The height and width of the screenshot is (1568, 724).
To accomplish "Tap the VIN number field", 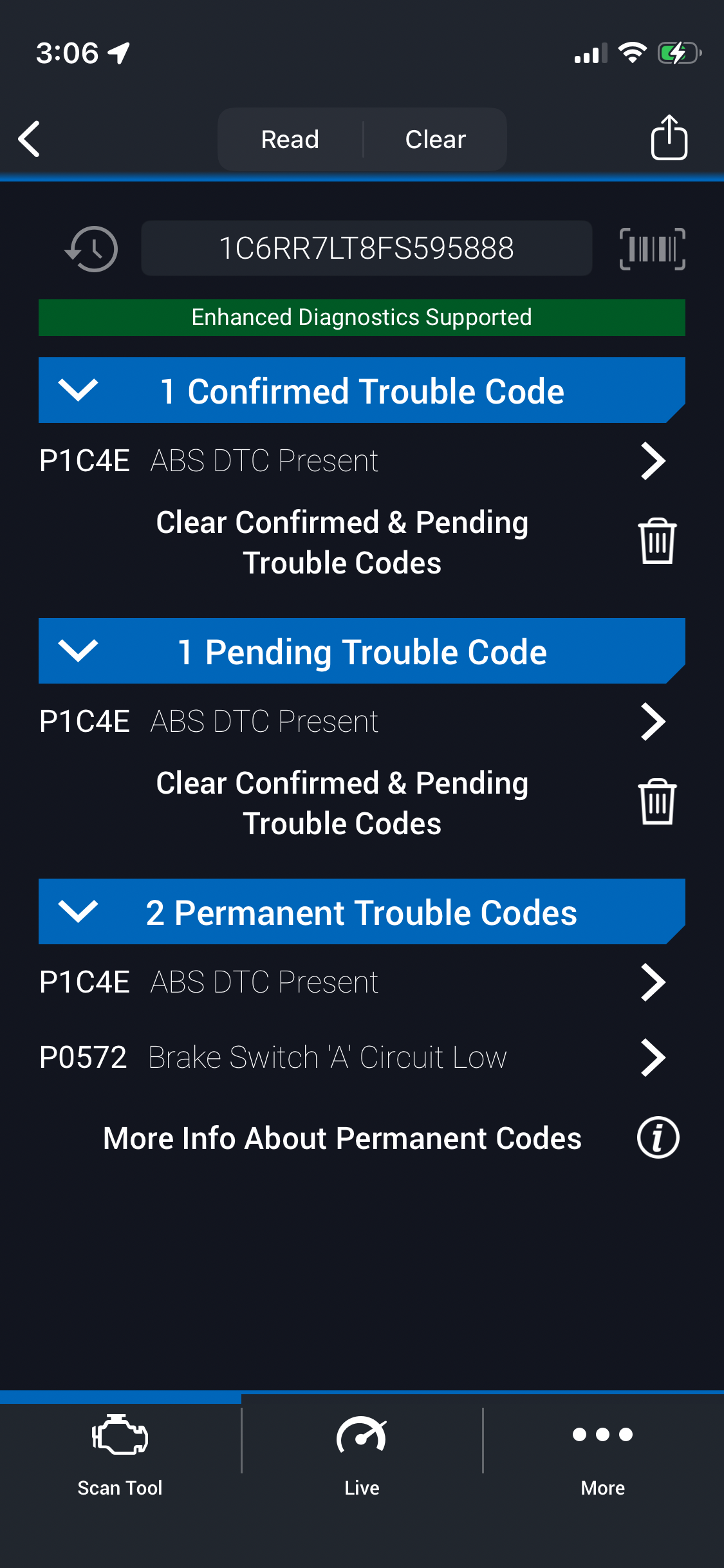I will pyautogui.click(x=366, y=248).
